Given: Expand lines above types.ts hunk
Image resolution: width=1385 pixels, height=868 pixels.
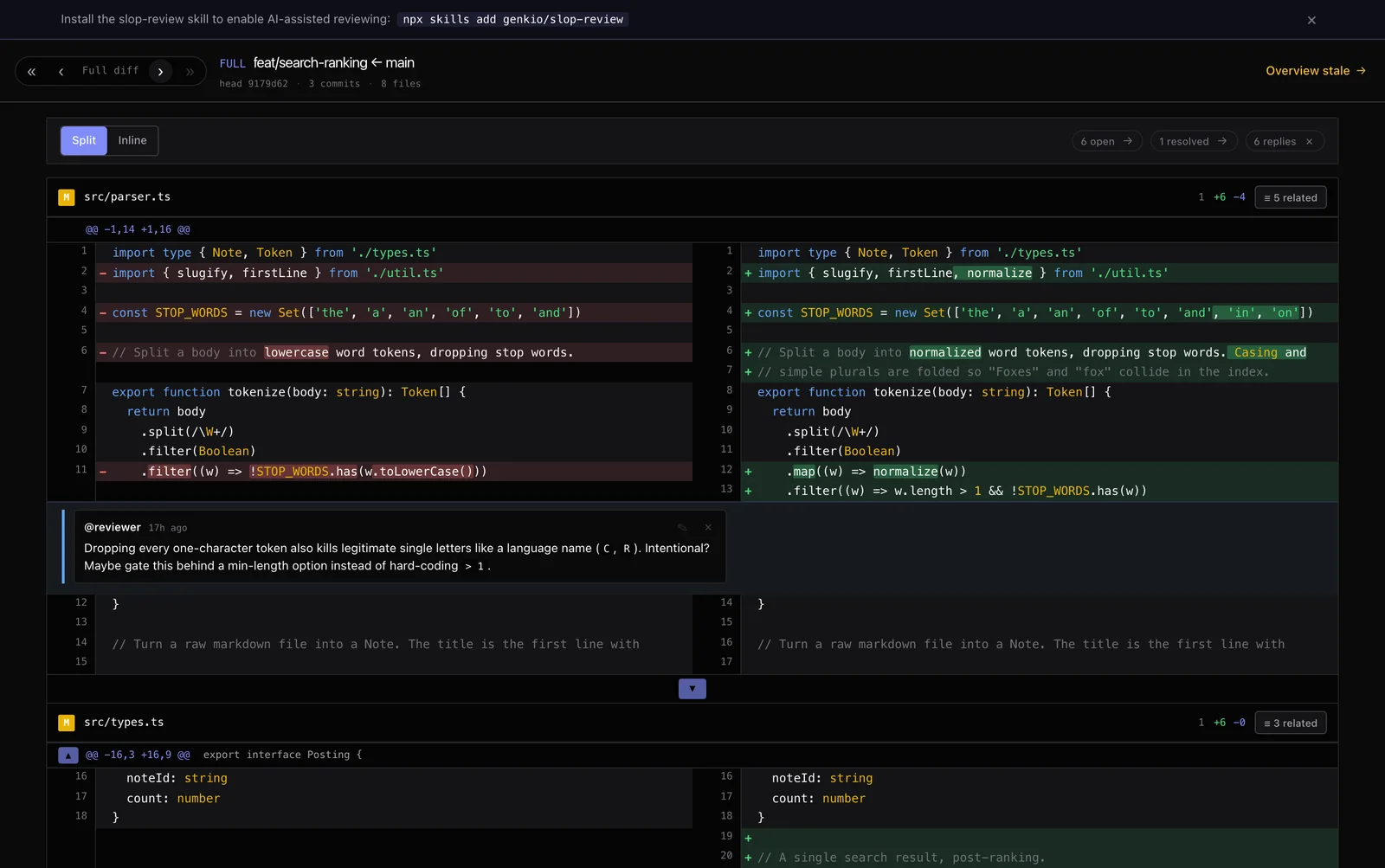Looking at the screenshot, I should pyautogui.click(x=68, y=755).
